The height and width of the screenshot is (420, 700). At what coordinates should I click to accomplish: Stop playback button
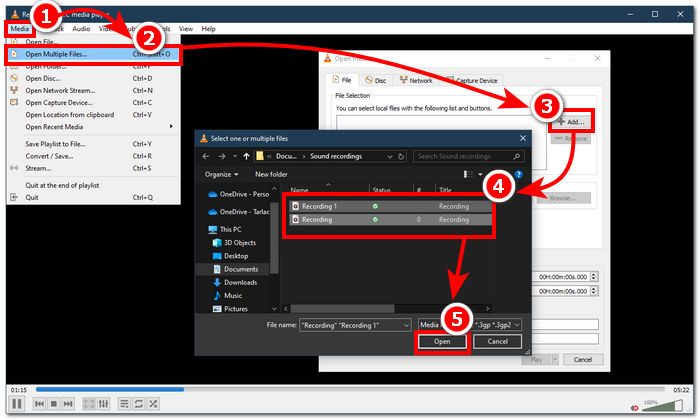coord(54,404)
